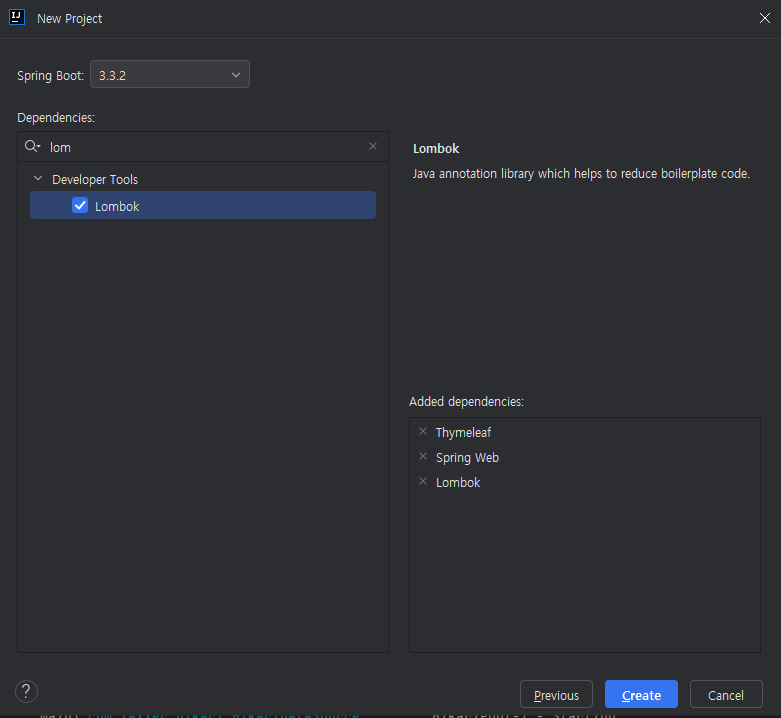Screen dimensions: 781x718
Task: Go back with the Previous button
Action: (x=556, y=694)
